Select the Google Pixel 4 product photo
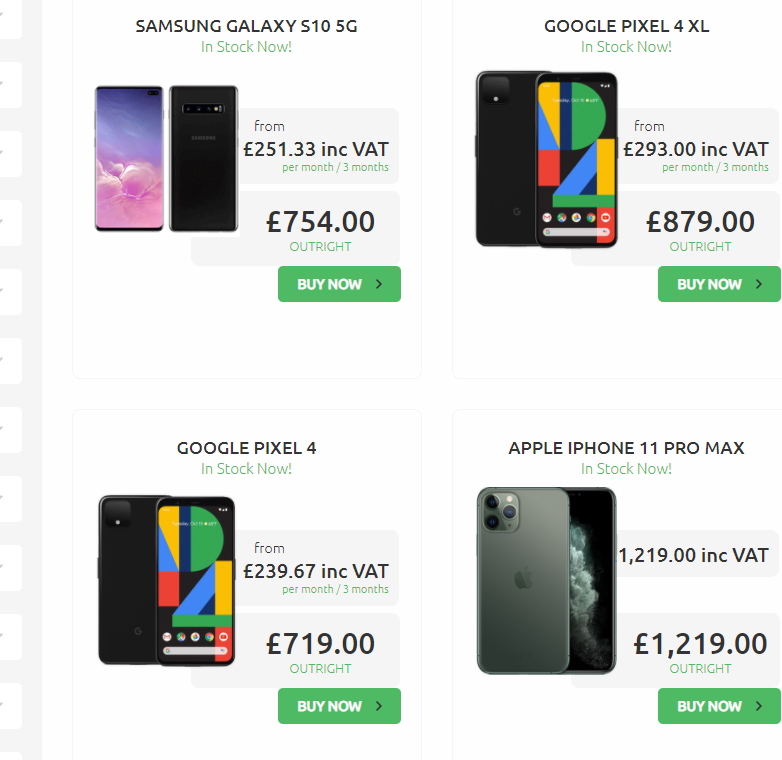Viewport: 782px width, 760px height. coord(166,581)
